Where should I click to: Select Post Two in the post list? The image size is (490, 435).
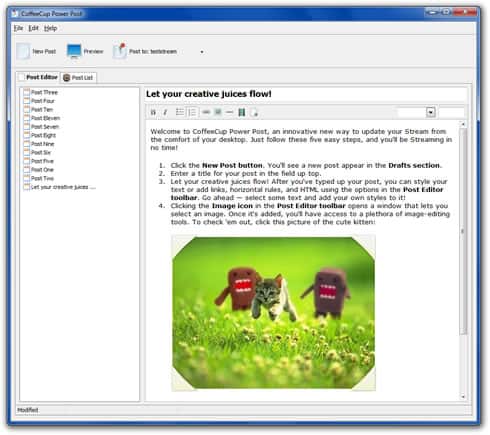[39, 178]
